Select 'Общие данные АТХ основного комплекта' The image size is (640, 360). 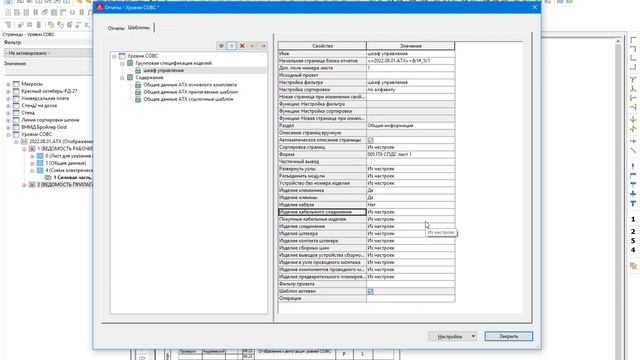tap(190, 85)
